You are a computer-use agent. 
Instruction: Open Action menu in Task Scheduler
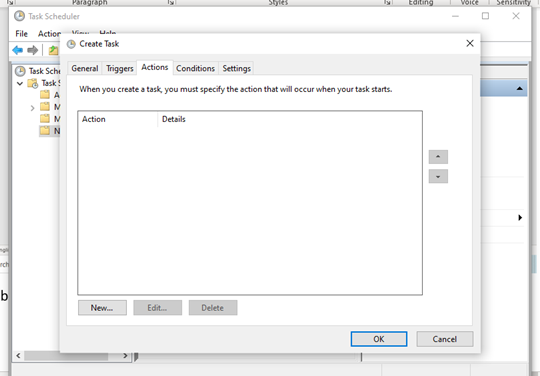click(x=49, y=34)
